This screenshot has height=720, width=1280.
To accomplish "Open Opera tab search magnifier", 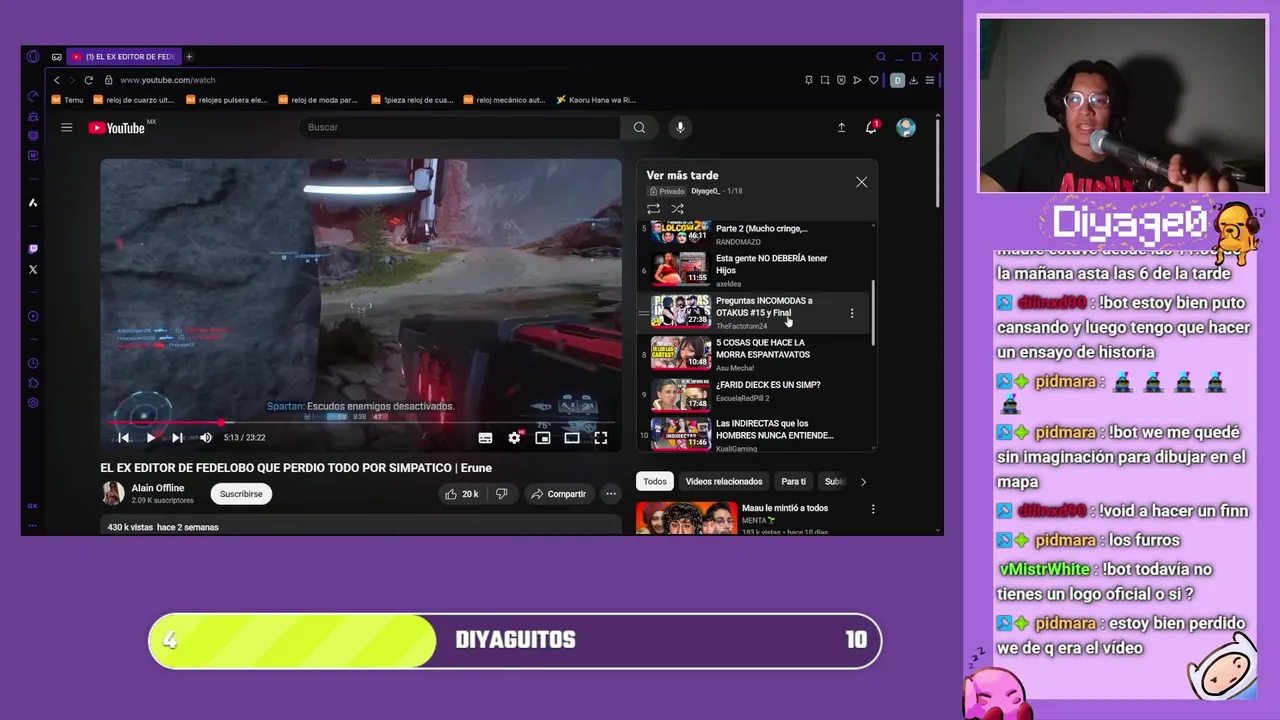I will 881,57.
